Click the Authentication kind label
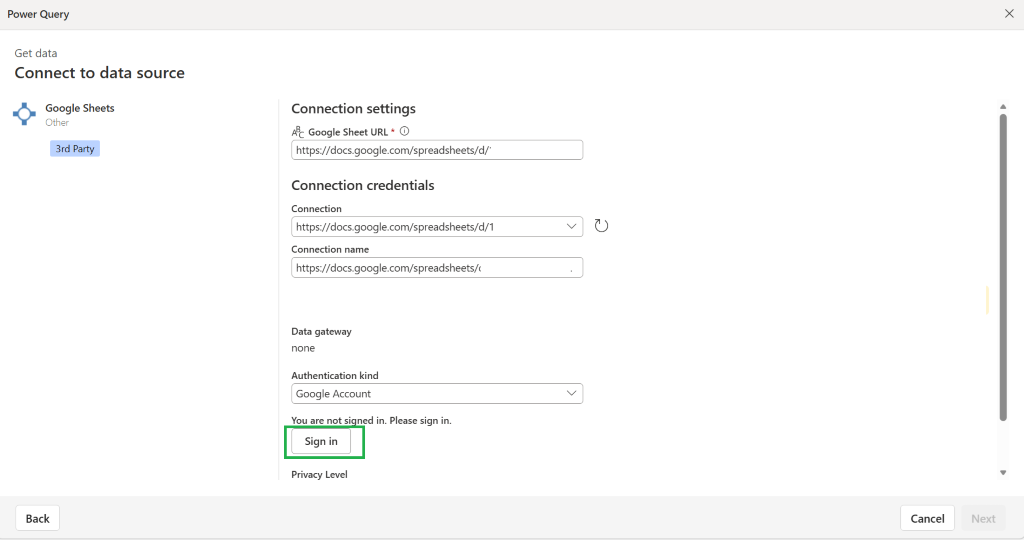 pos(335,375)
